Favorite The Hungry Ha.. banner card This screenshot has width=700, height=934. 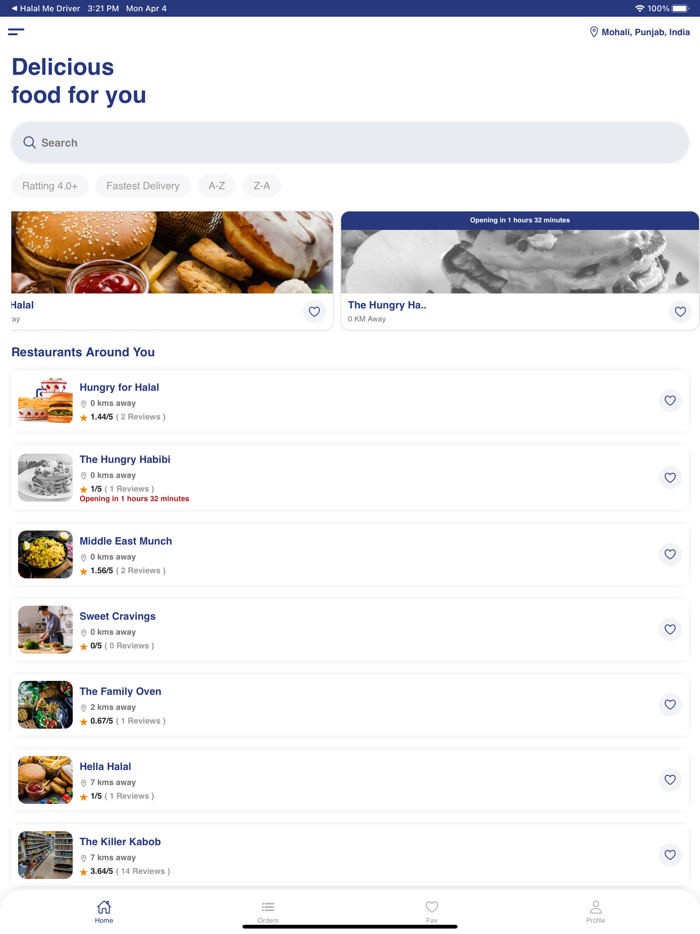point(680,312)
